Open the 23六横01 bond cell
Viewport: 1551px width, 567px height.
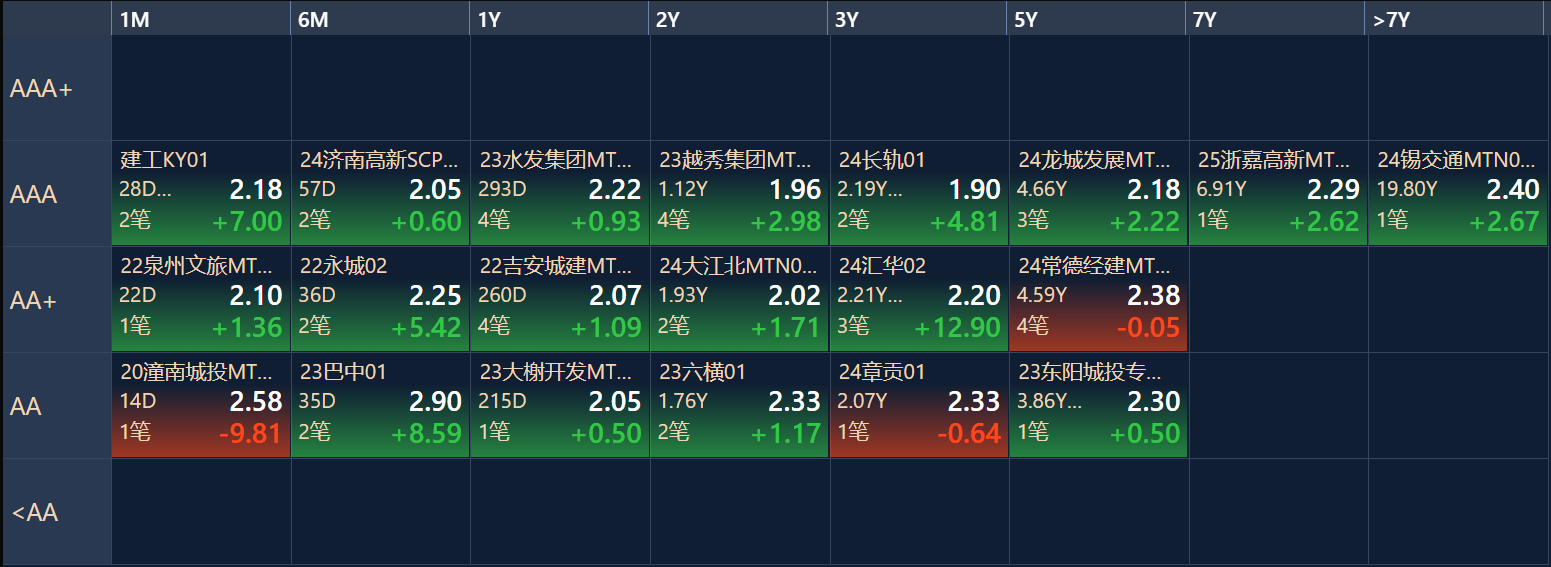tap(739, 405)
